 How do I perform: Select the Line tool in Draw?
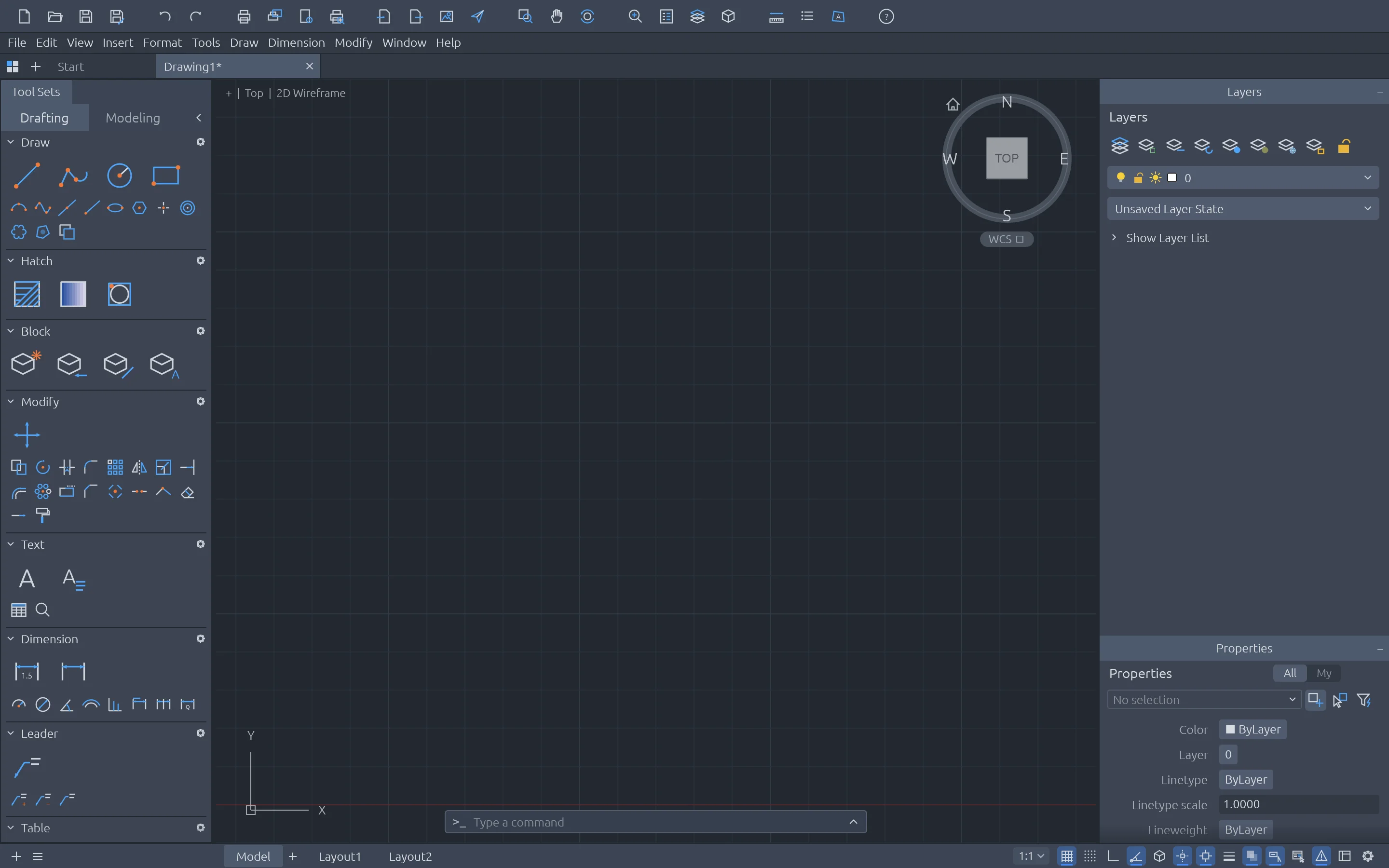pos(27,176)
